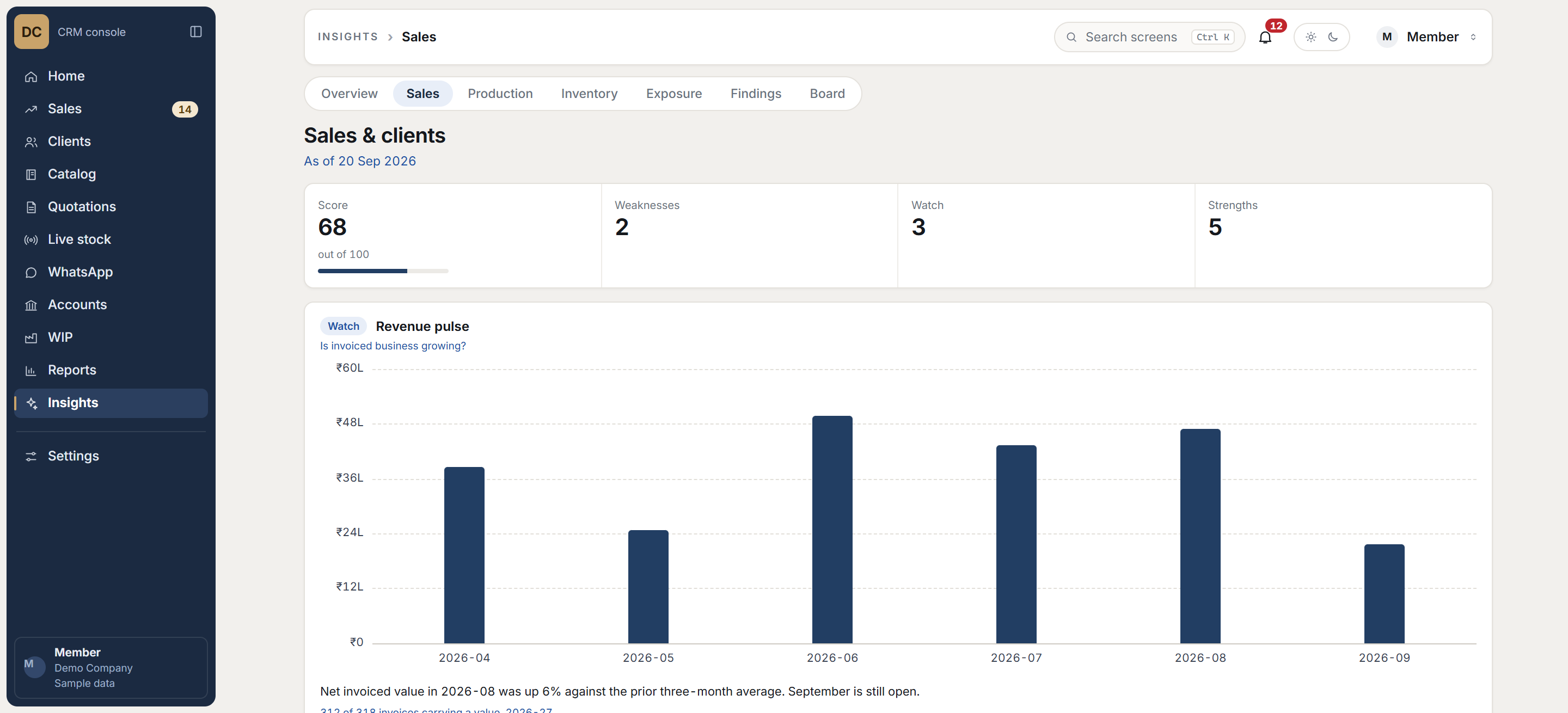Open the WhatsApp section
Screen dimensions: 1568x713
coord(111,272)
